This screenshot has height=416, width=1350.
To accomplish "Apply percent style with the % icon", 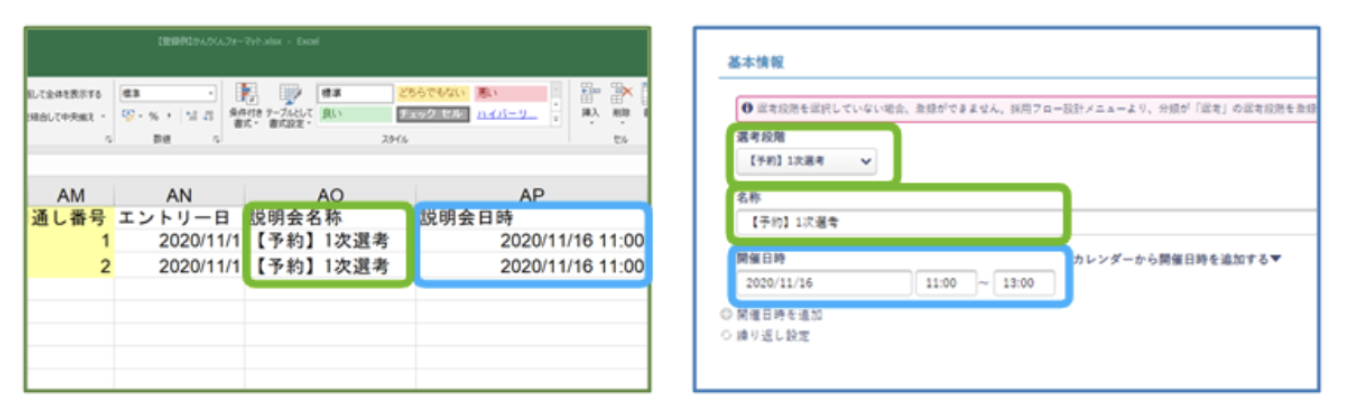I will click(x=154, y=115).
